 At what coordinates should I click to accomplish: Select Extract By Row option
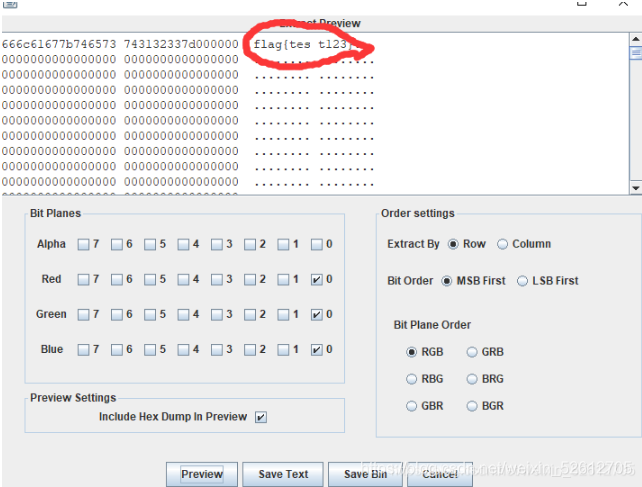(453, 244)
